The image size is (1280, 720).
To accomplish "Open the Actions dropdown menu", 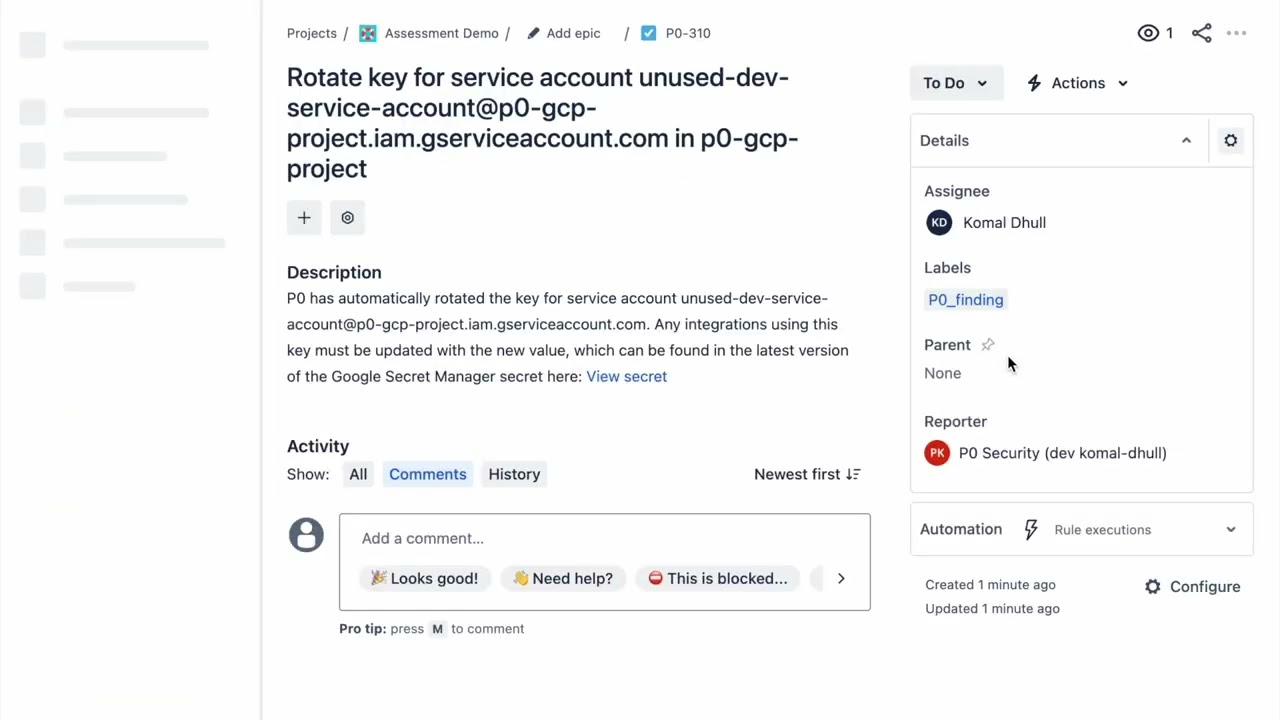I will pos(1078,83).
